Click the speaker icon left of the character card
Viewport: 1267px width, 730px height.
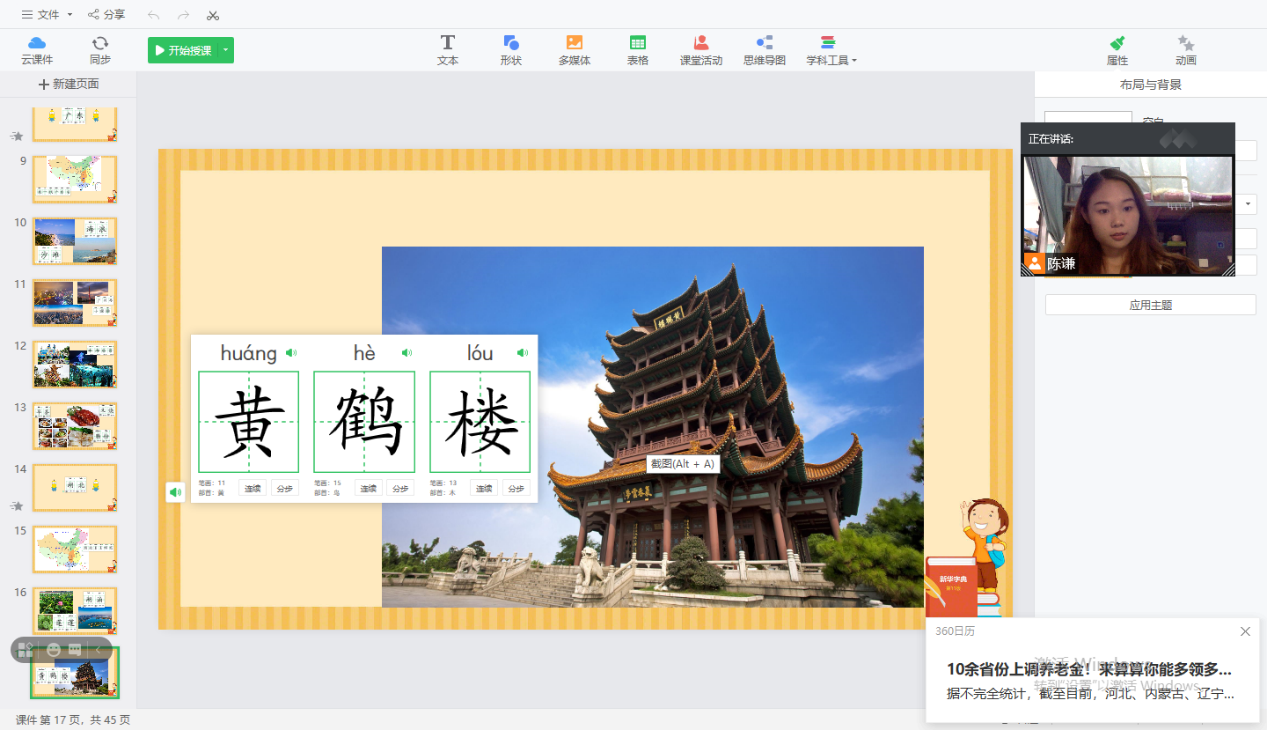click(x=175, y=492)
